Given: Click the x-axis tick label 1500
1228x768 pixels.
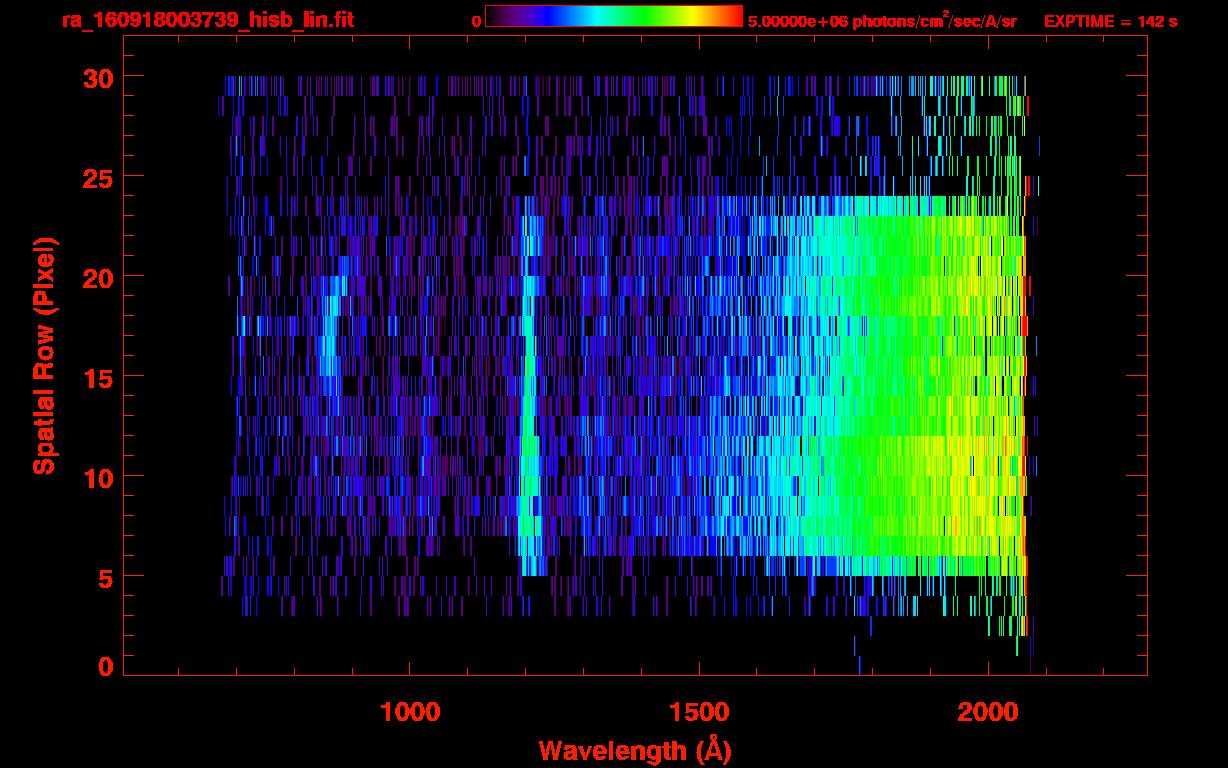Looking at the screenshot, I should tap(699, 711).
